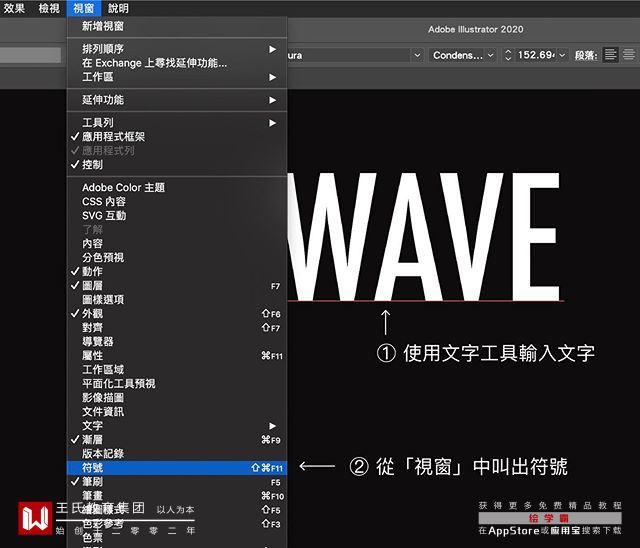The height and width of the screenshot is (548, 640).
Task: Align paragraph text center
Action: 629,55
